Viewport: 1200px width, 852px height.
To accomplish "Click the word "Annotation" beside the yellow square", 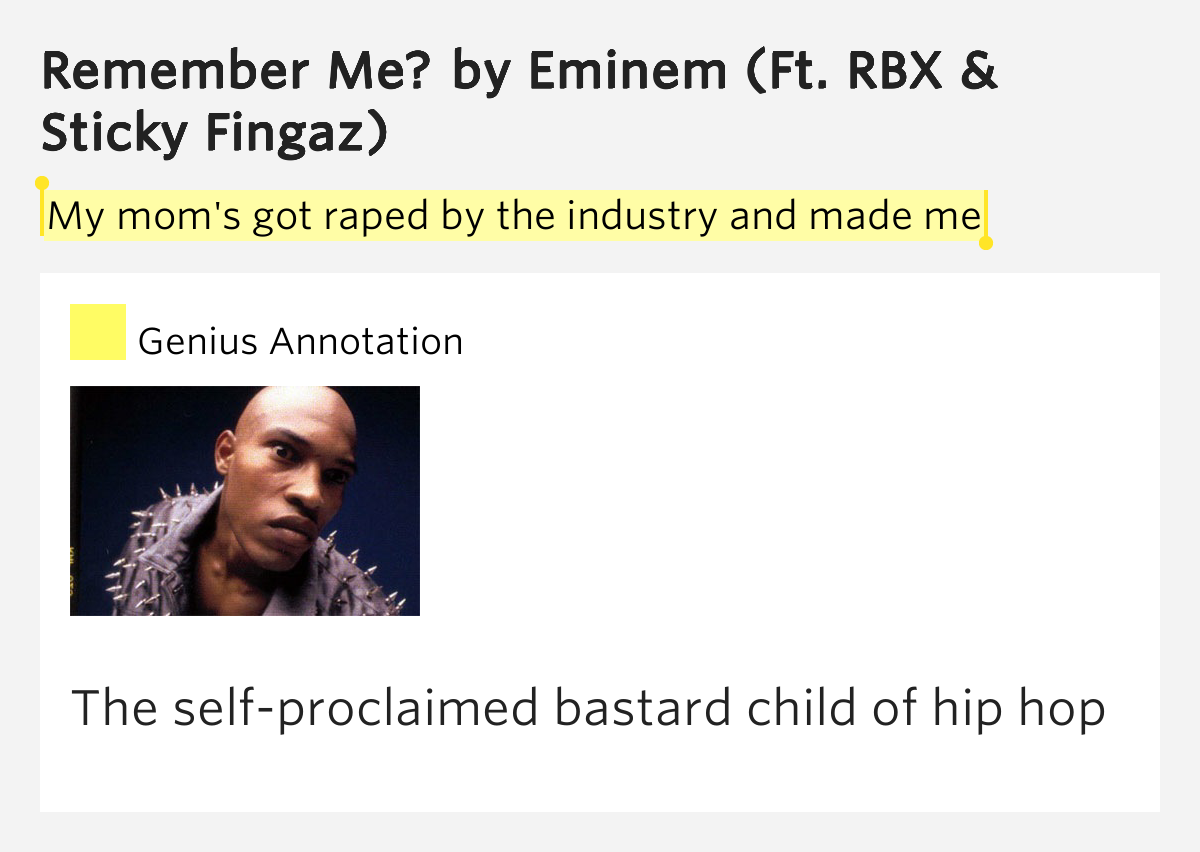I will pos(366,342).
